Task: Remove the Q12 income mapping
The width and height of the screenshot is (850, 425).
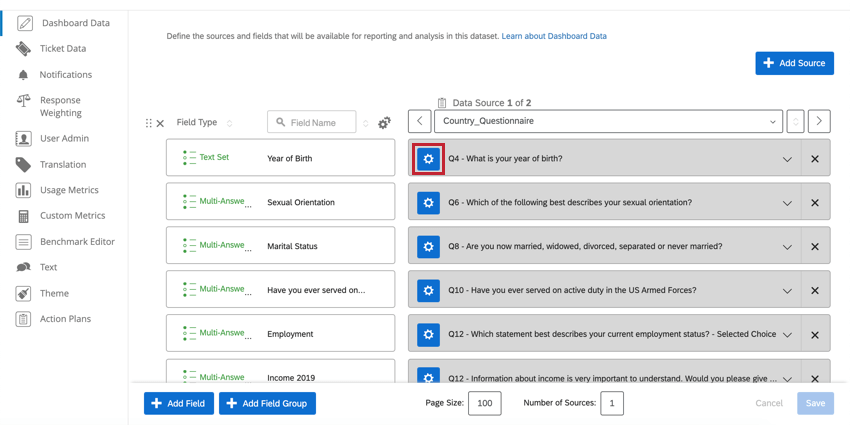Action: [x=814, y=378]
